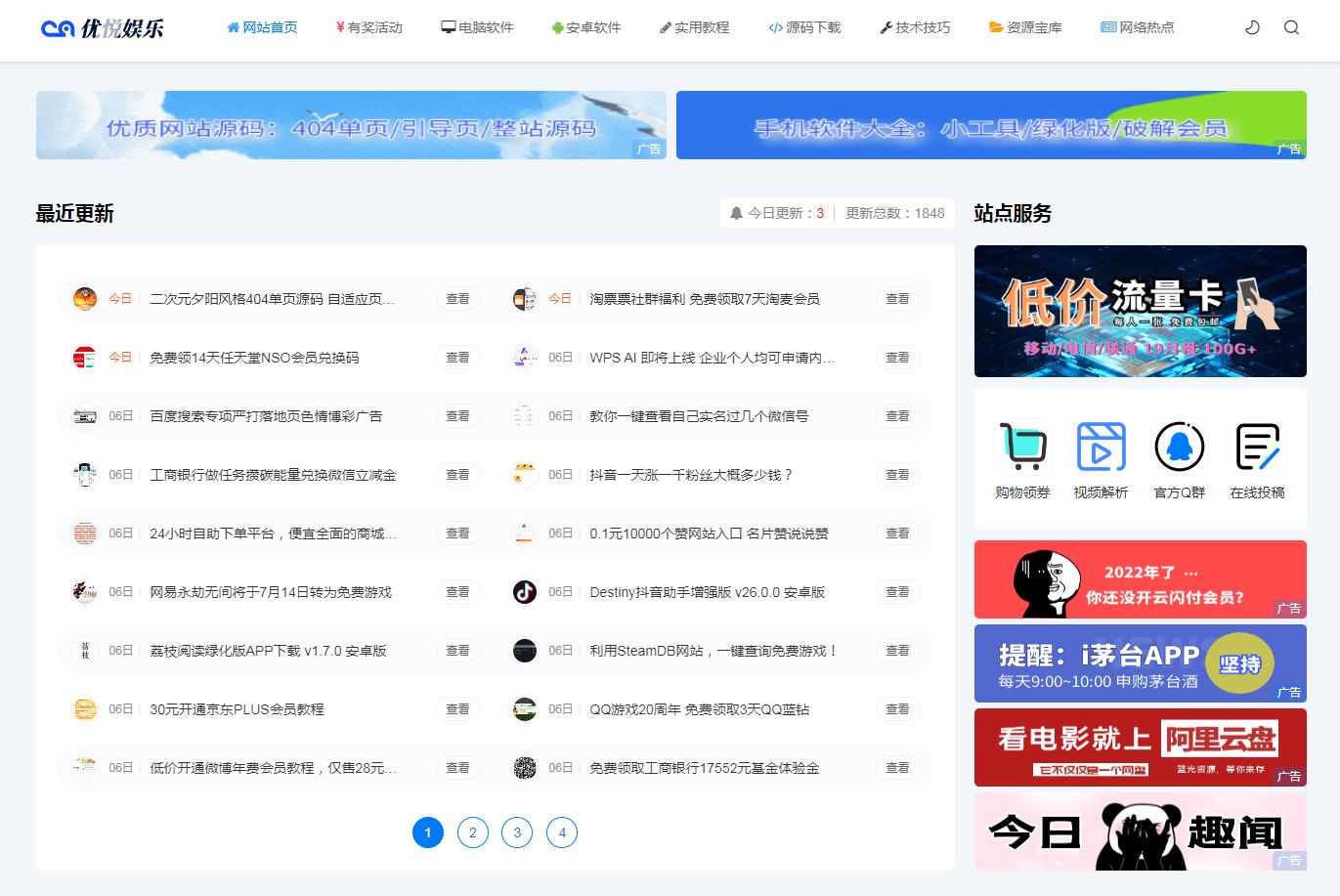The image size is (1340, 896).
Task: Open the 低价流量卡 sidebar banner
Action: click(1141, 311)
